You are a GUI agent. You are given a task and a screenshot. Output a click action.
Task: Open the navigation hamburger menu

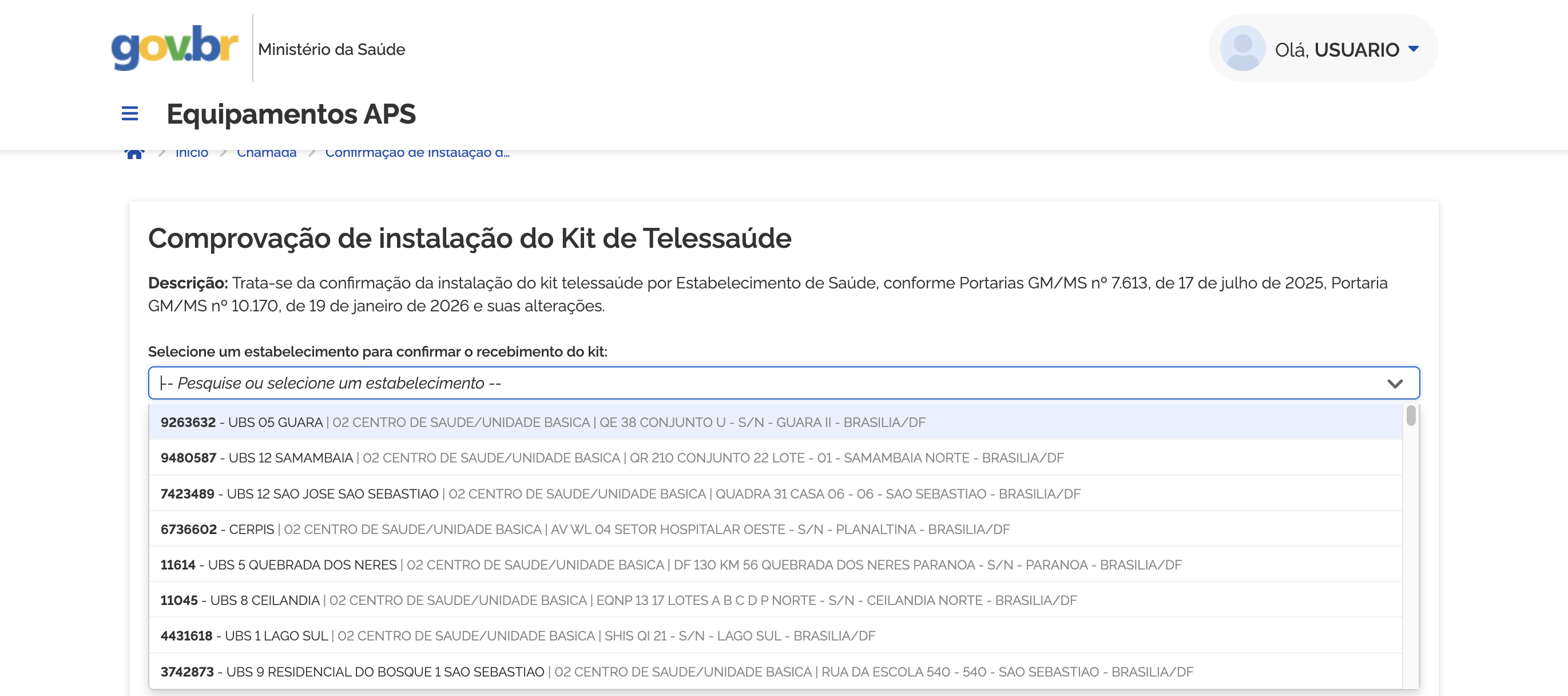[x=129, y=113]
